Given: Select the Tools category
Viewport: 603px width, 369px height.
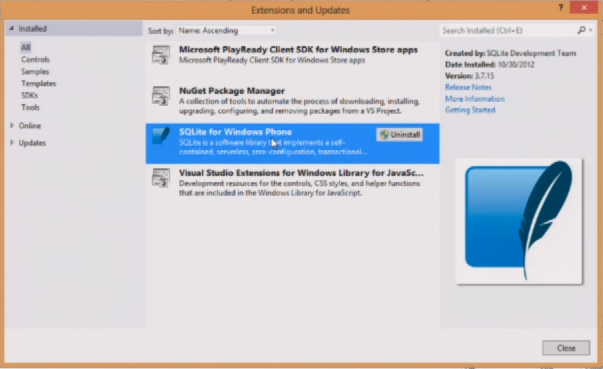Looking at the screenshot, I should coord(30,107).
